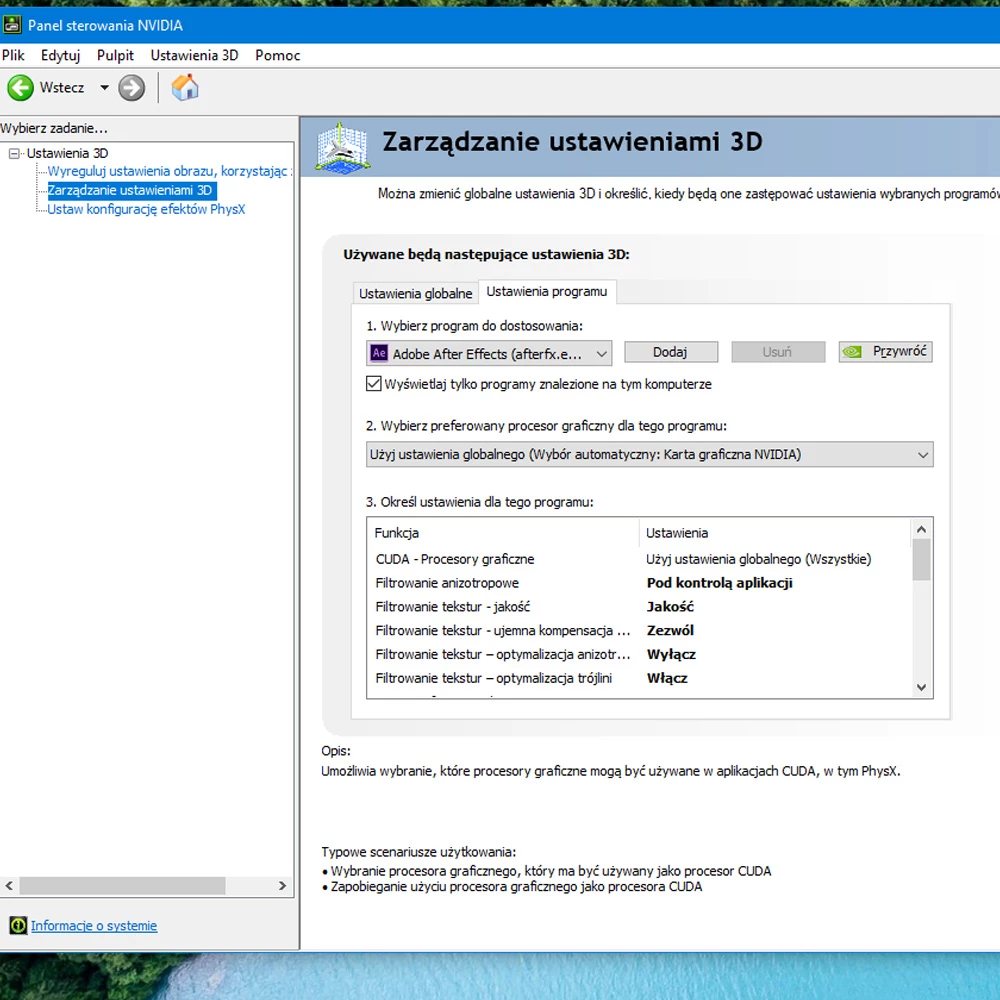Click the 3D settings header illustration icon
Image resolution: width=1000 pixels, height=1000 pixels.
(343, 147)
